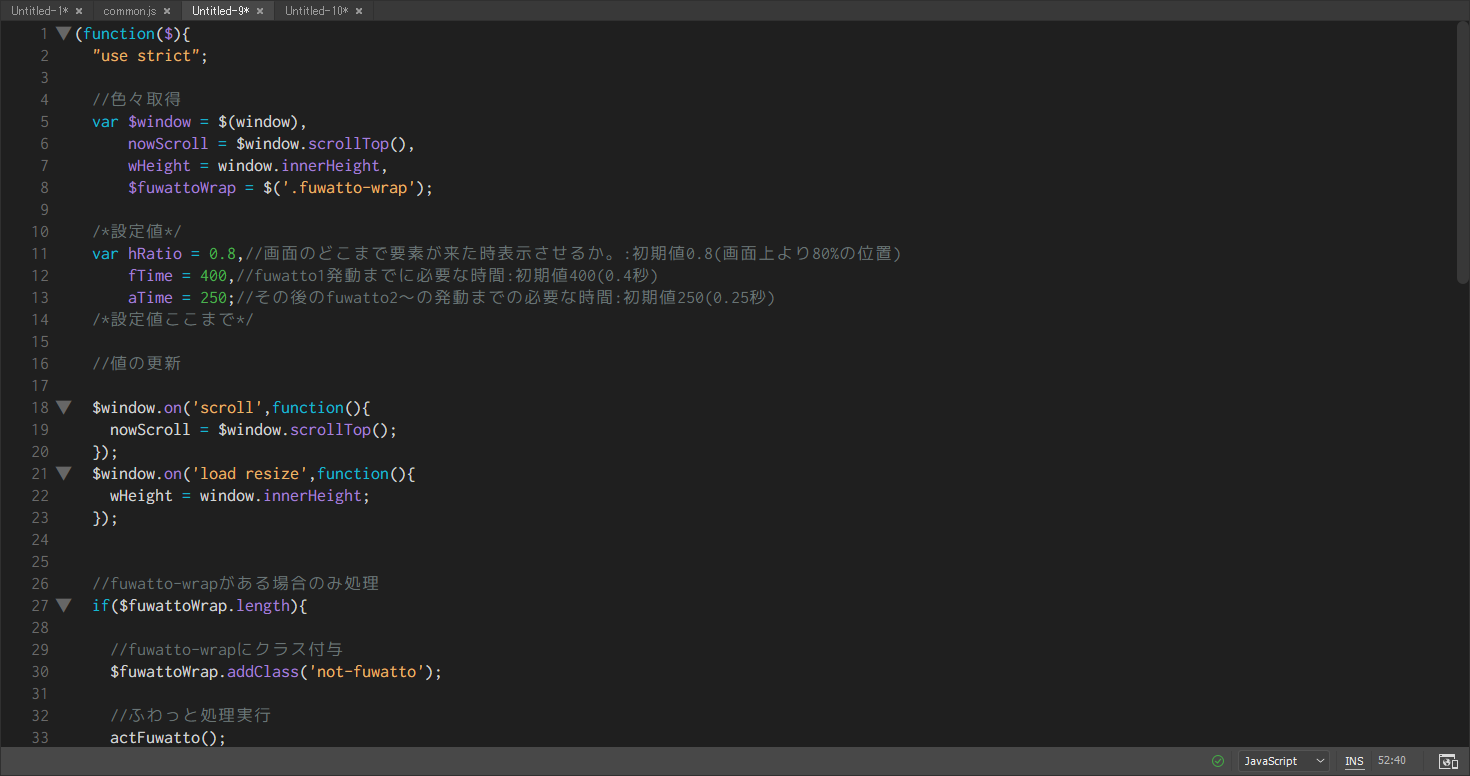Viewport: 1470px width, 776px height.
Task: Close the Untitled-1* tab
Action: [79, 11]
